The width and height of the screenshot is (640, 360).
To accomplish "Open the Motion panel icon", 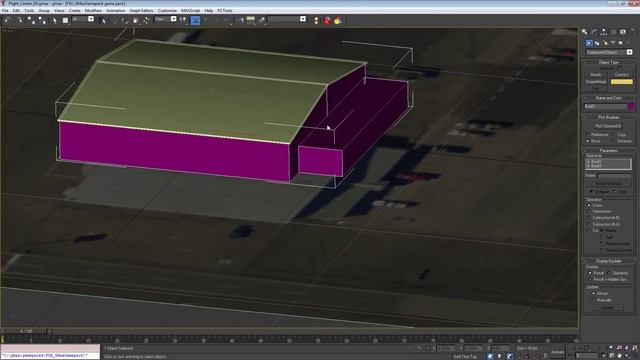I will (x=613, y=32).
